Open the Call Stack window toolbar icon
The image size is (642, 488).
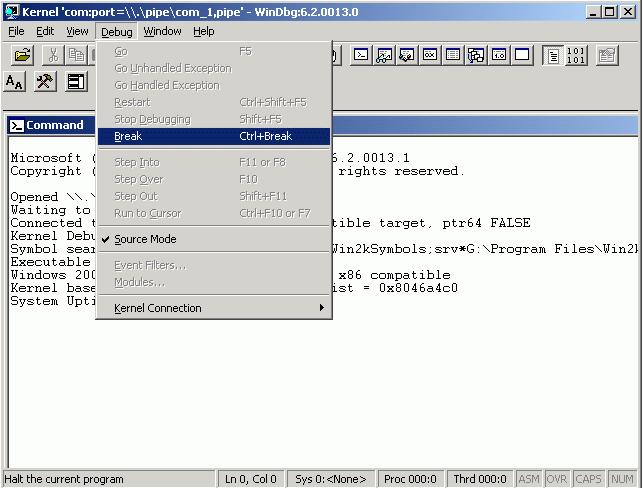click(476, 55)
